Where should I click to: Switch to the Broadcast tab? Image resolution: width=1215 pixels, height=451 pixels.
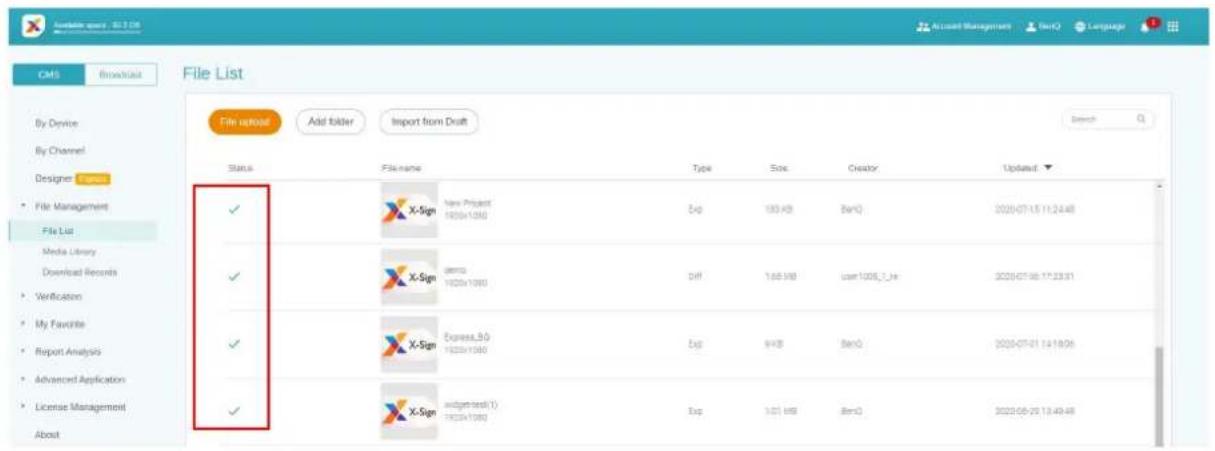[120, 75]
